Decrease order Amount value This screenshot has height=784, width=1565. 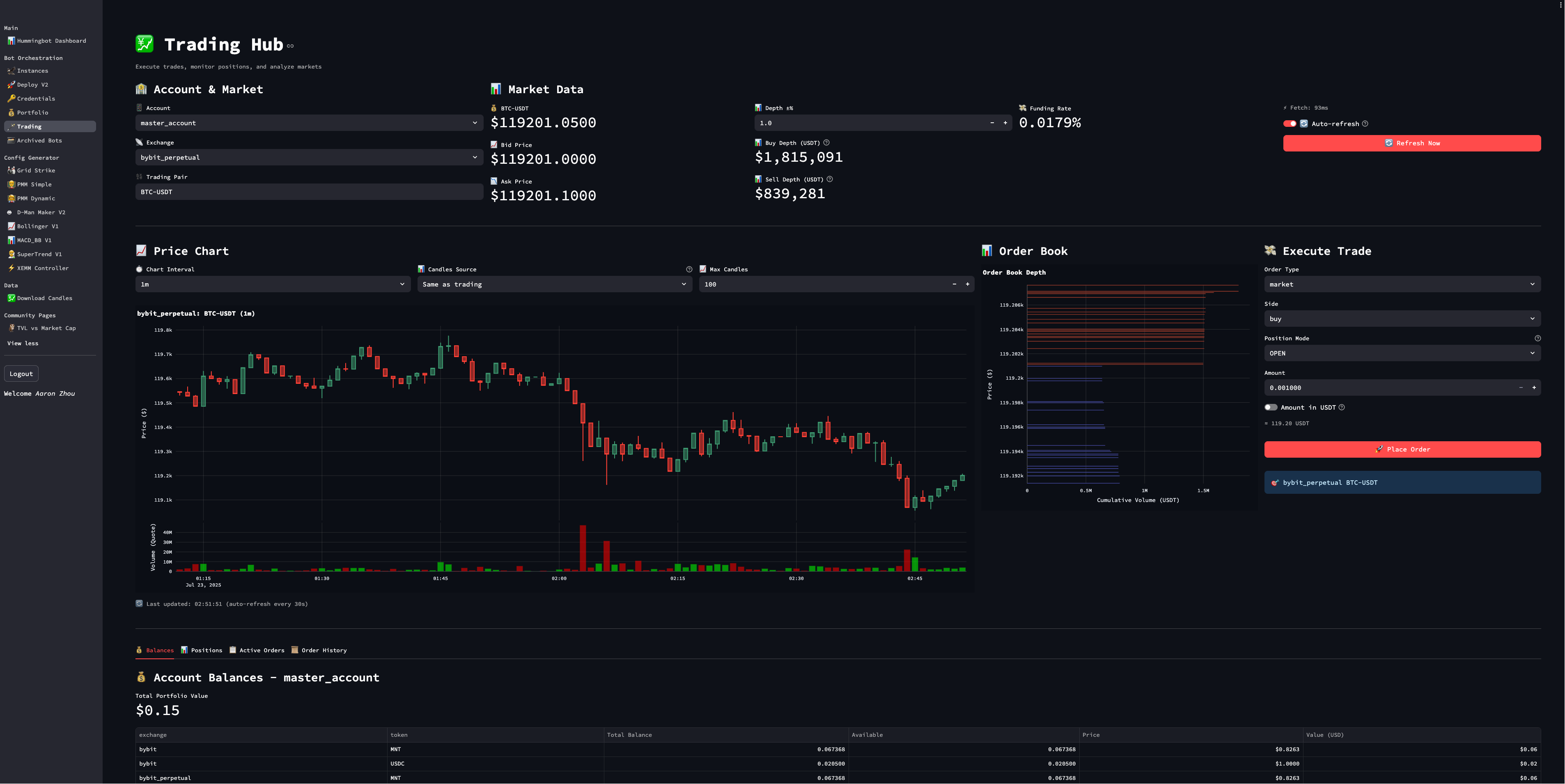tap(1521, 387)
